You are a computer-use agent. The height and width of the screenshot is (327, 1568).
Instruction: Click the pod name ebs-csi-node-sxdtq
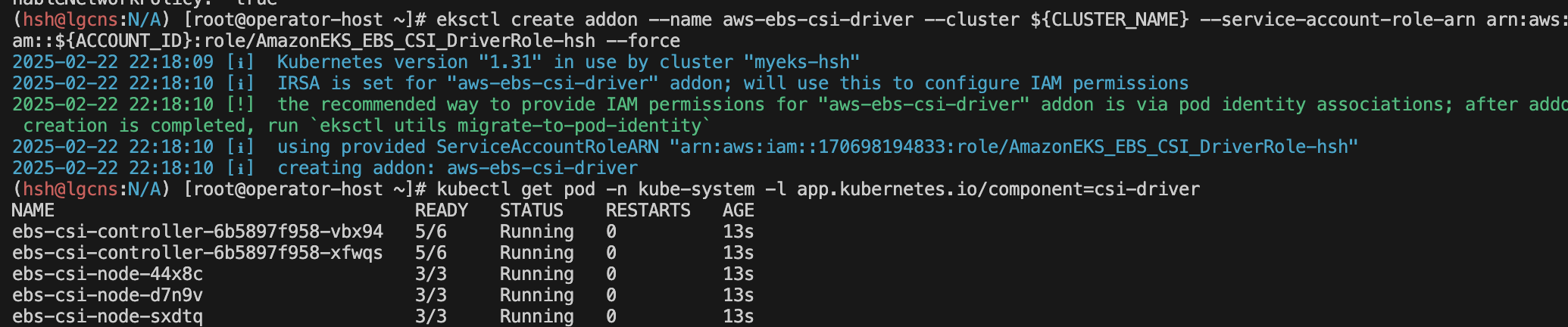tap(108, 316)
